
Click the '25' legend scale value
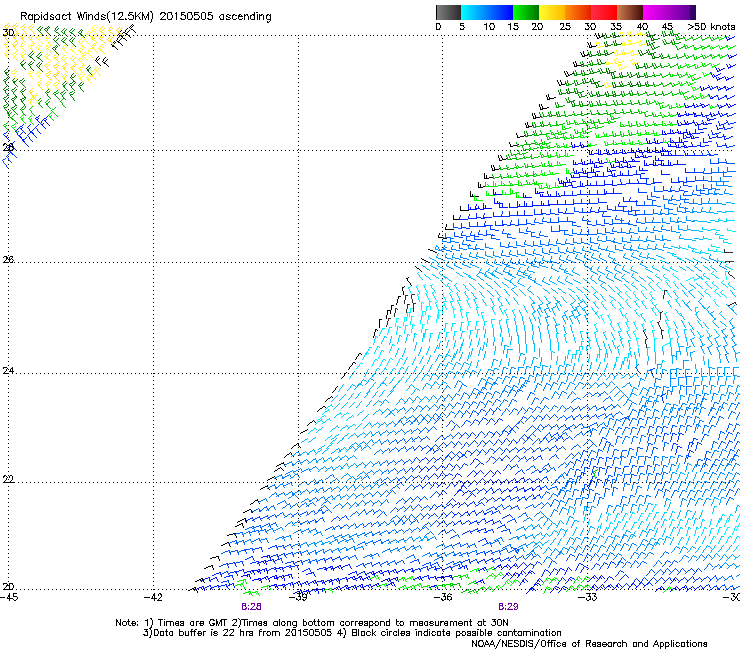coord(565,27)
